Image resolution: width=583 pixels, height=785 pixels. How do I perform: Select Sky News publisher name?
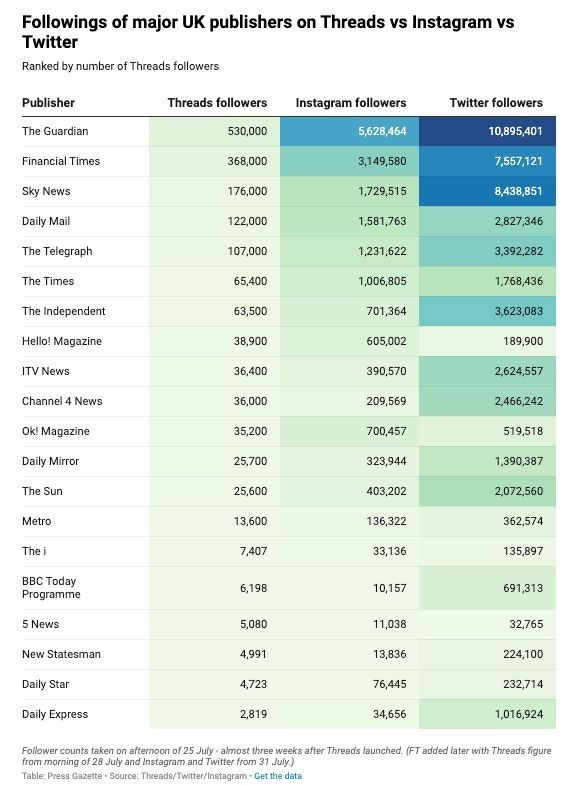46,191
